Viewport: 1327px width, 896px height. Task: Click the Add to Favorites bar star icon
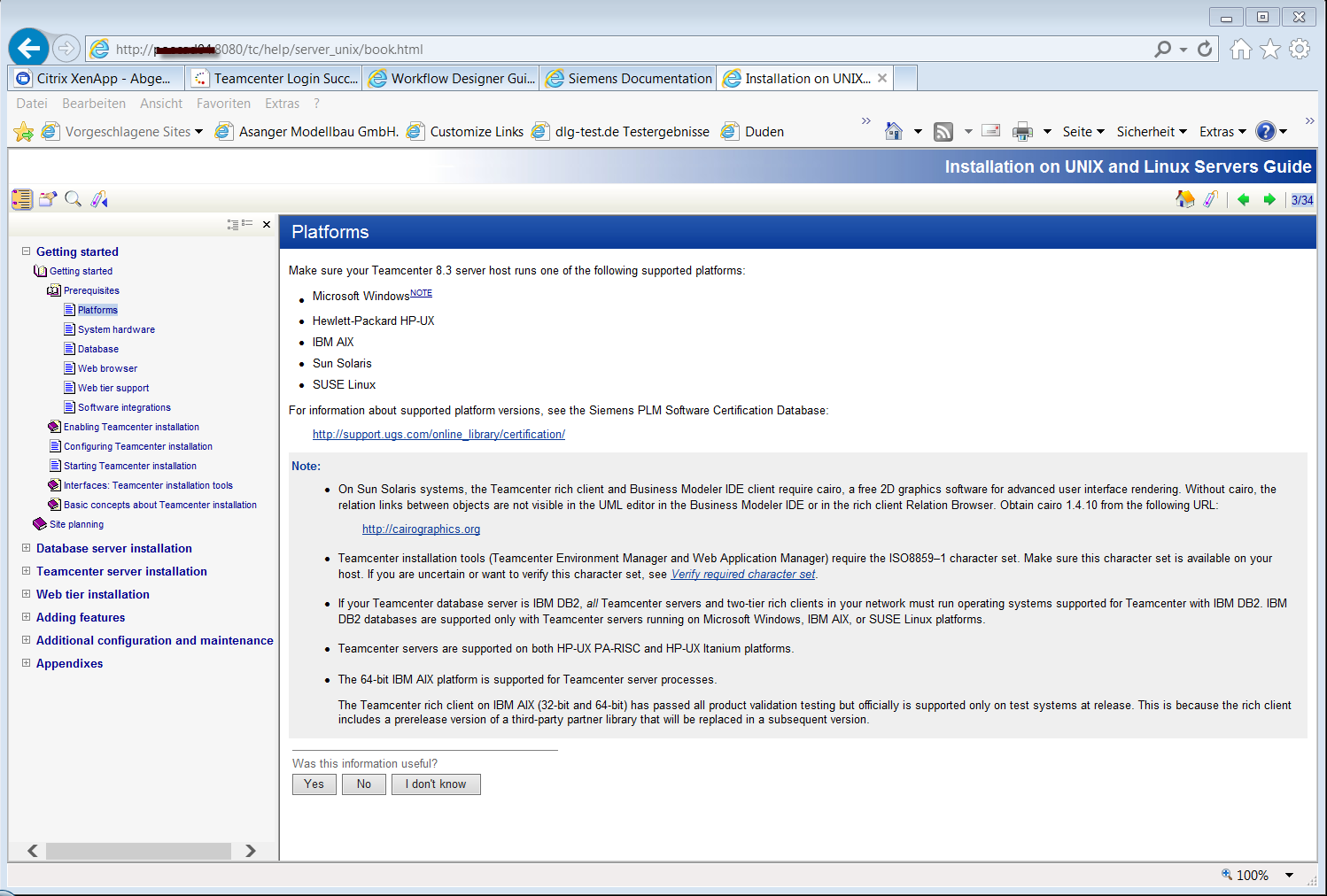(24, 132)
